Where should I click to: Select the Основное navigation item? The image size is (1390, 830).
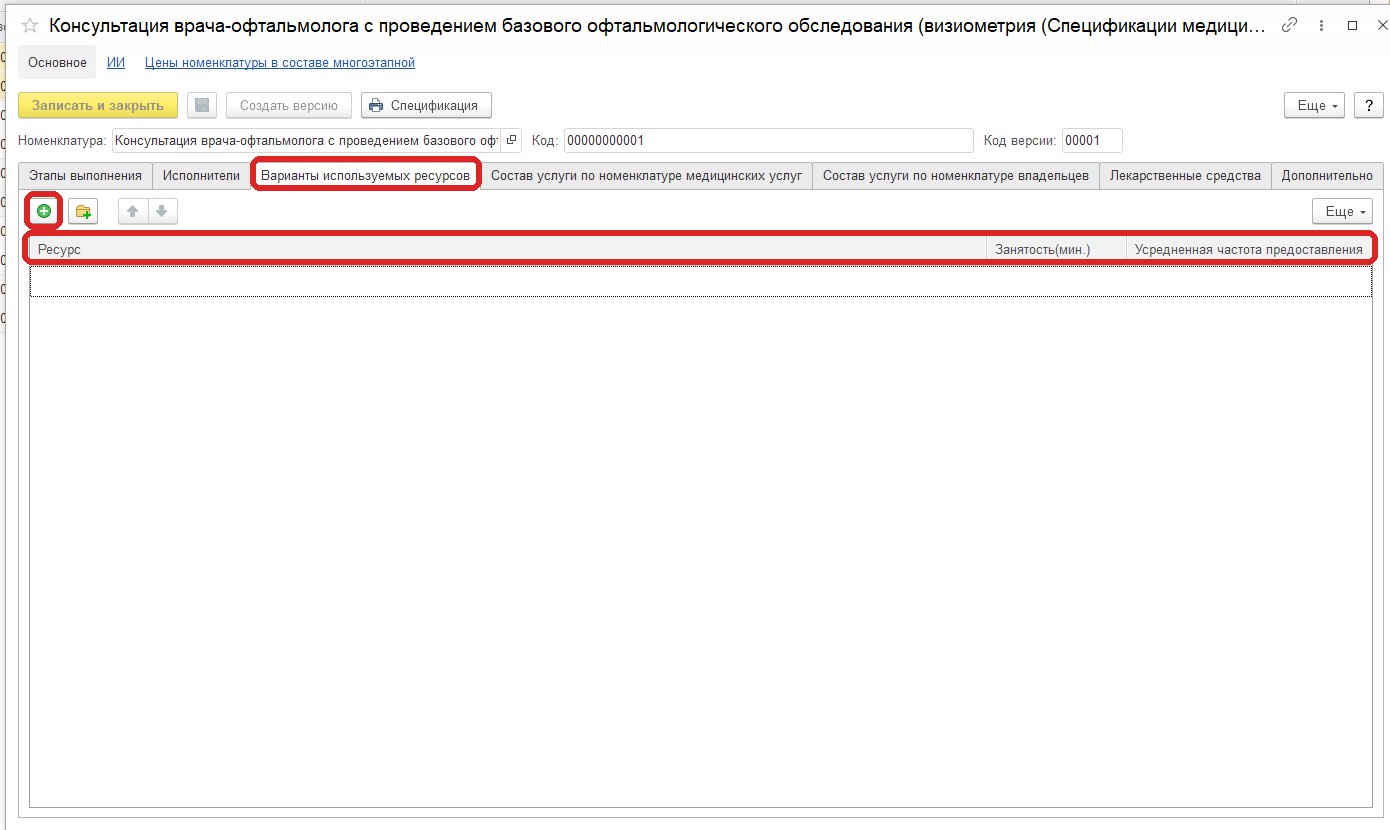click(x=57, y=63)
